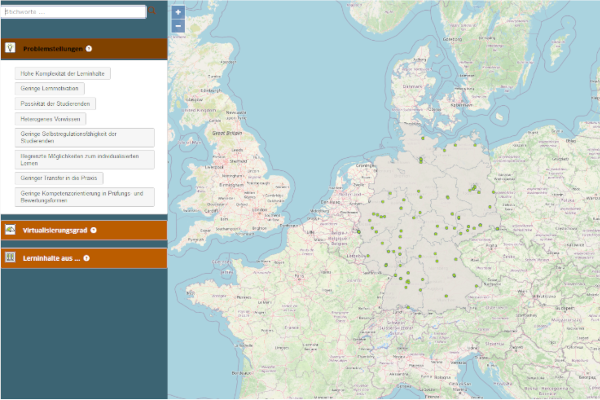Viewport: 600px width, 400px height.
Task: Toggle filter Passivität der Studierenden
Action: point(57,104)
